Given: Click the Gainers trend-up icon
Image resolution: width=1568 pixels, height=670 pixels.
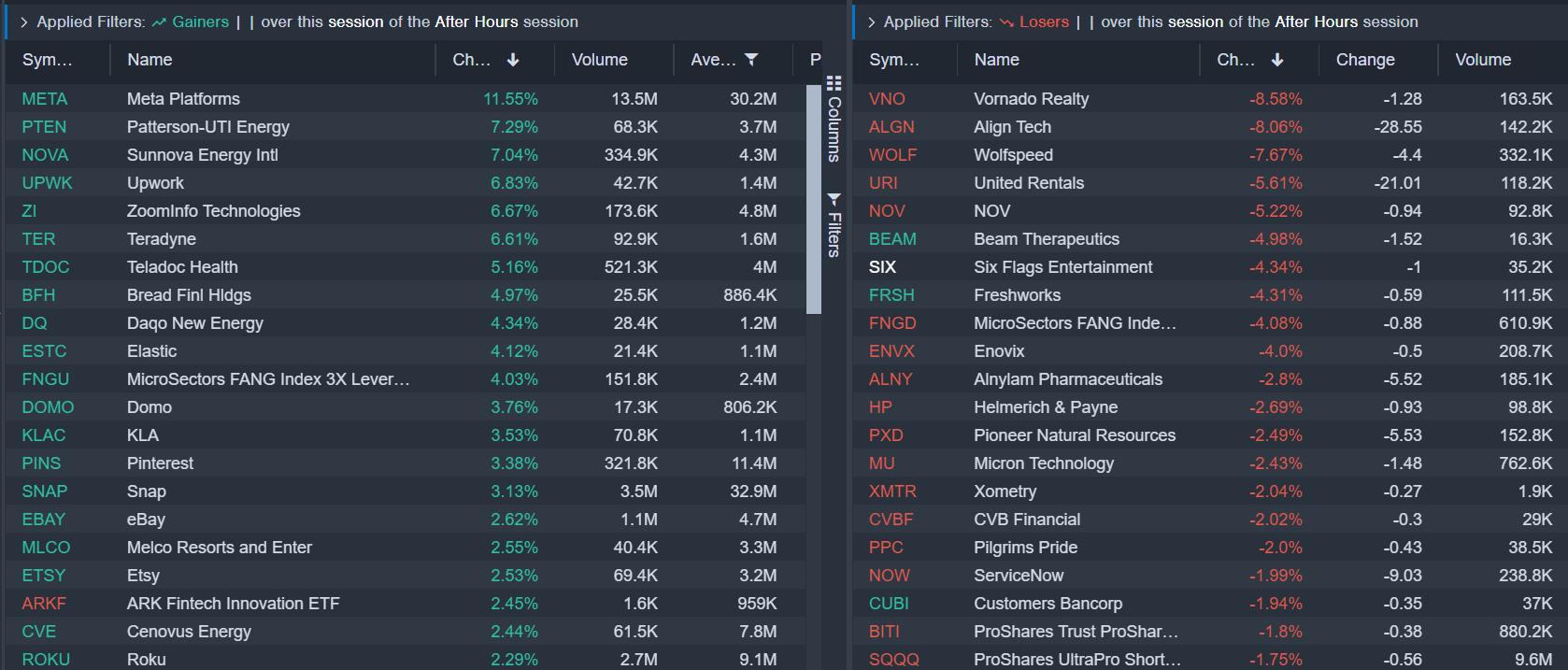Looking at the screenshot, I should 159,21.
